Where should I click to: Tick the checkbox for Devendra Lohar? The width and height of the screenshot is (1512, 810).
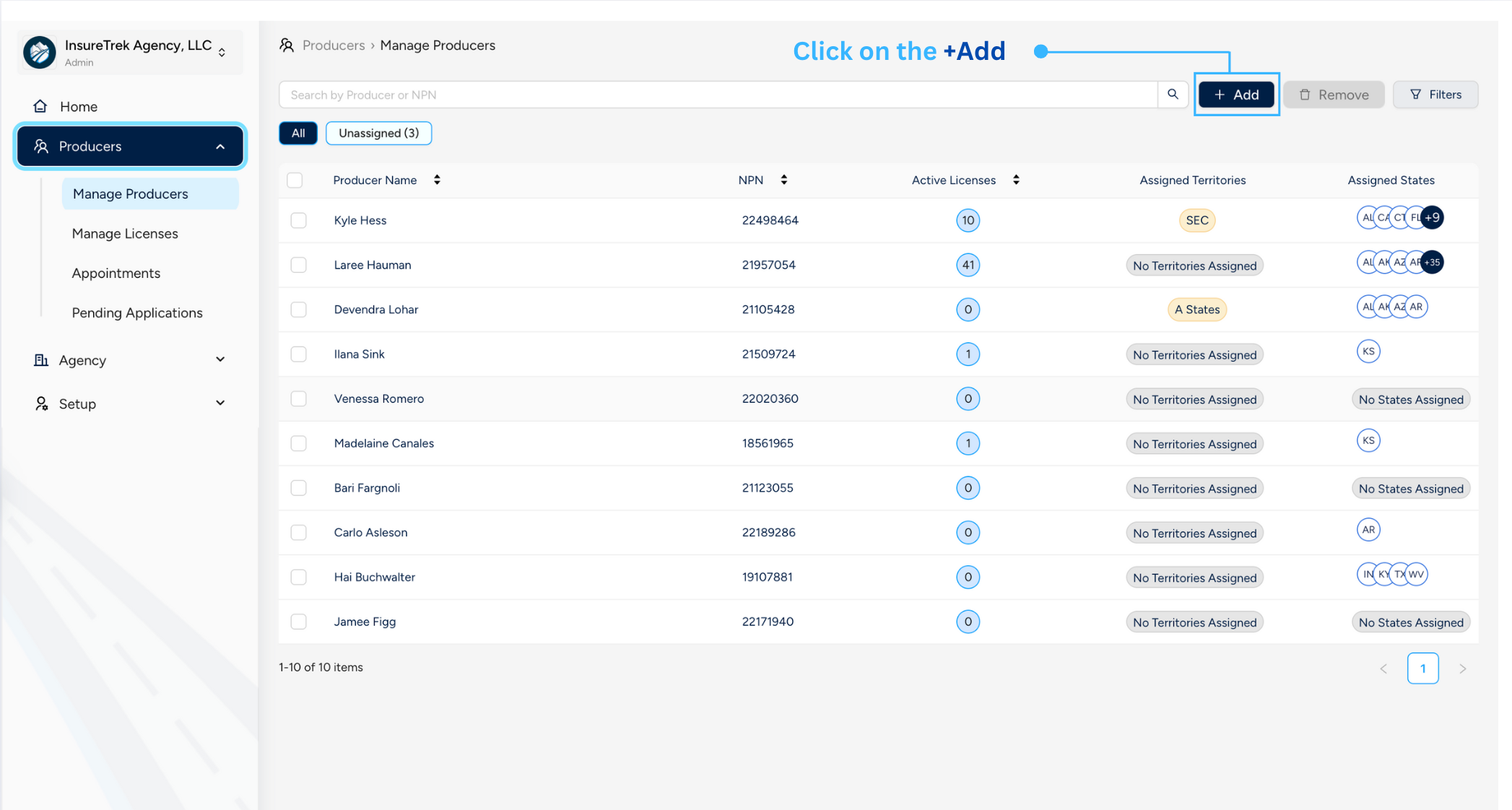point(298,310)
